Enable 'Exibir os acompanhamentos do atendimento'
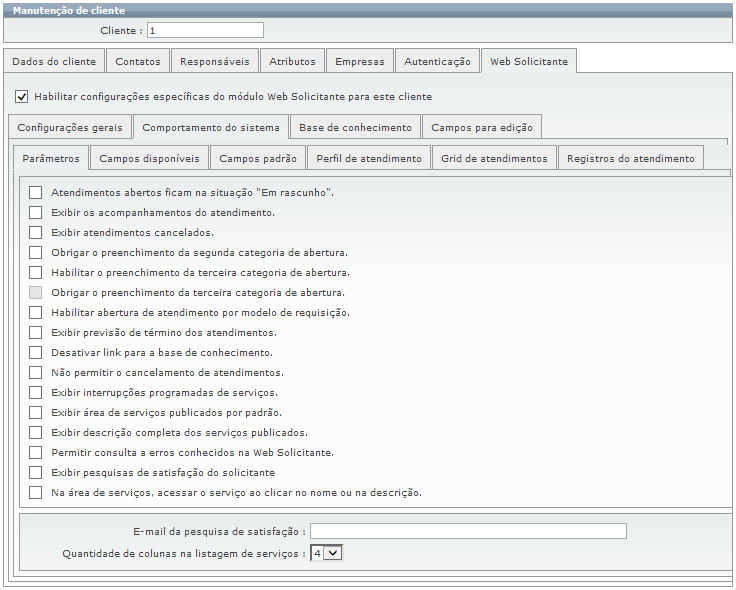 (36, 212)
